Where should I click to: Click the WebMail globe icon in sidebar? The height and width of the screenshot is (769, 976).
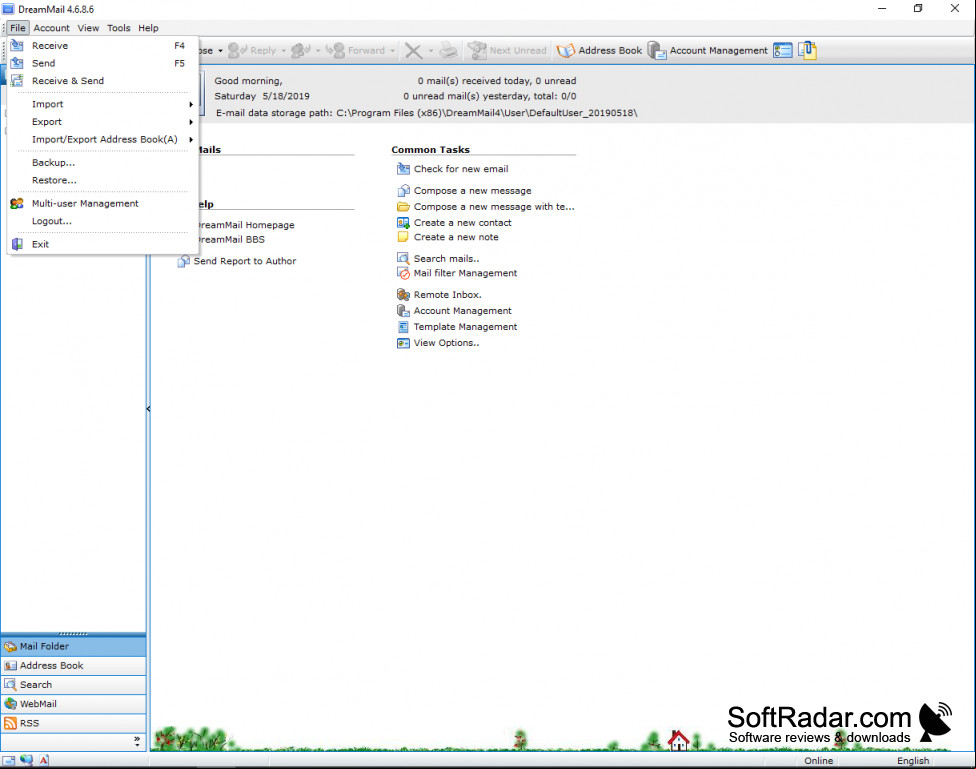click(x=10, y=704)
